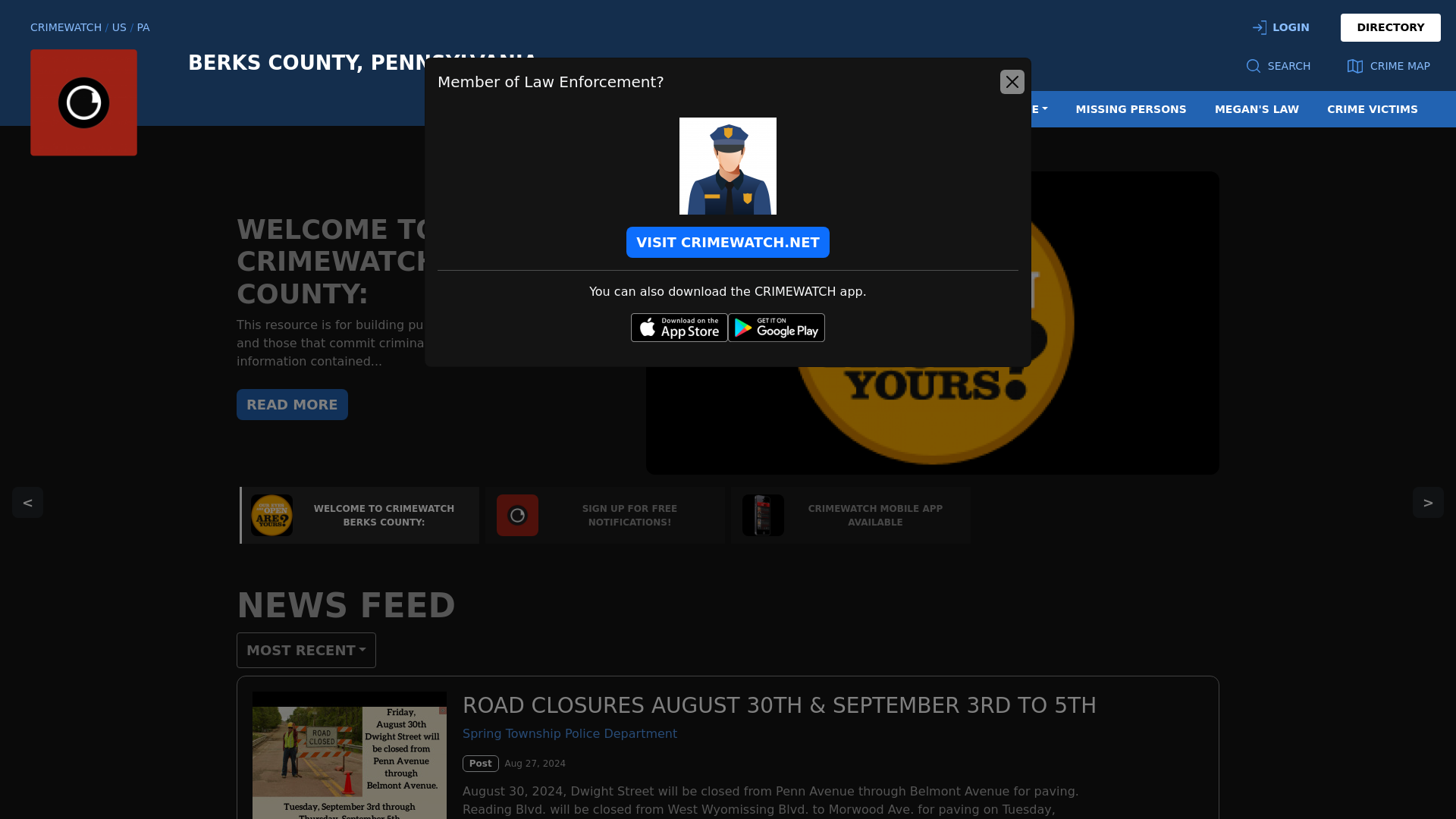Click the Login arrow icon
Viewport: 1456px width, 819px height.
coord(1260,27)
